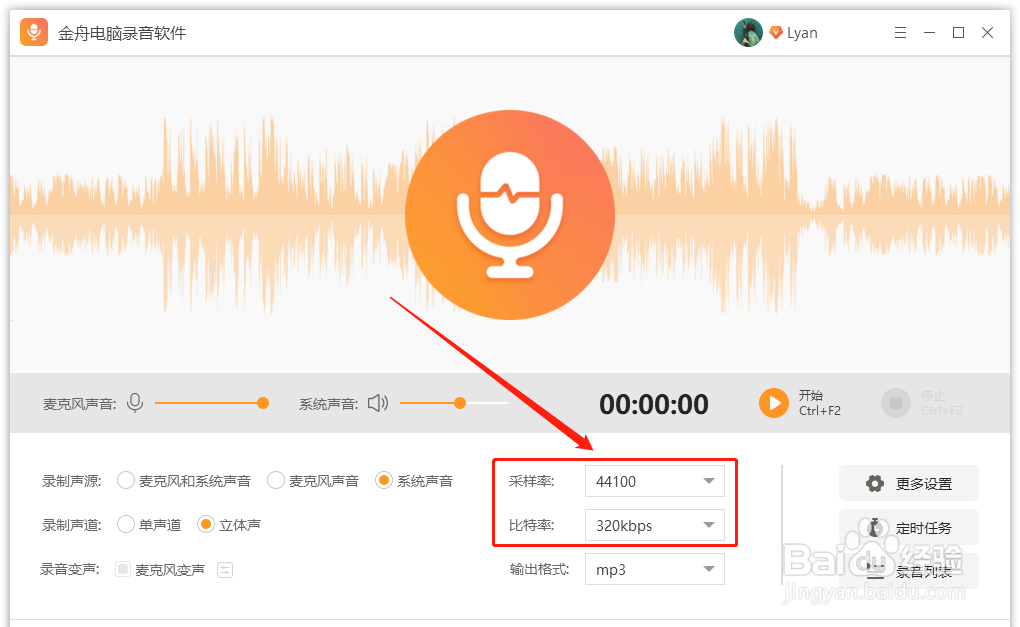Expand the 采样率 dropdown showing 44100
The image size is (1020, 627).
pos(654,481)
